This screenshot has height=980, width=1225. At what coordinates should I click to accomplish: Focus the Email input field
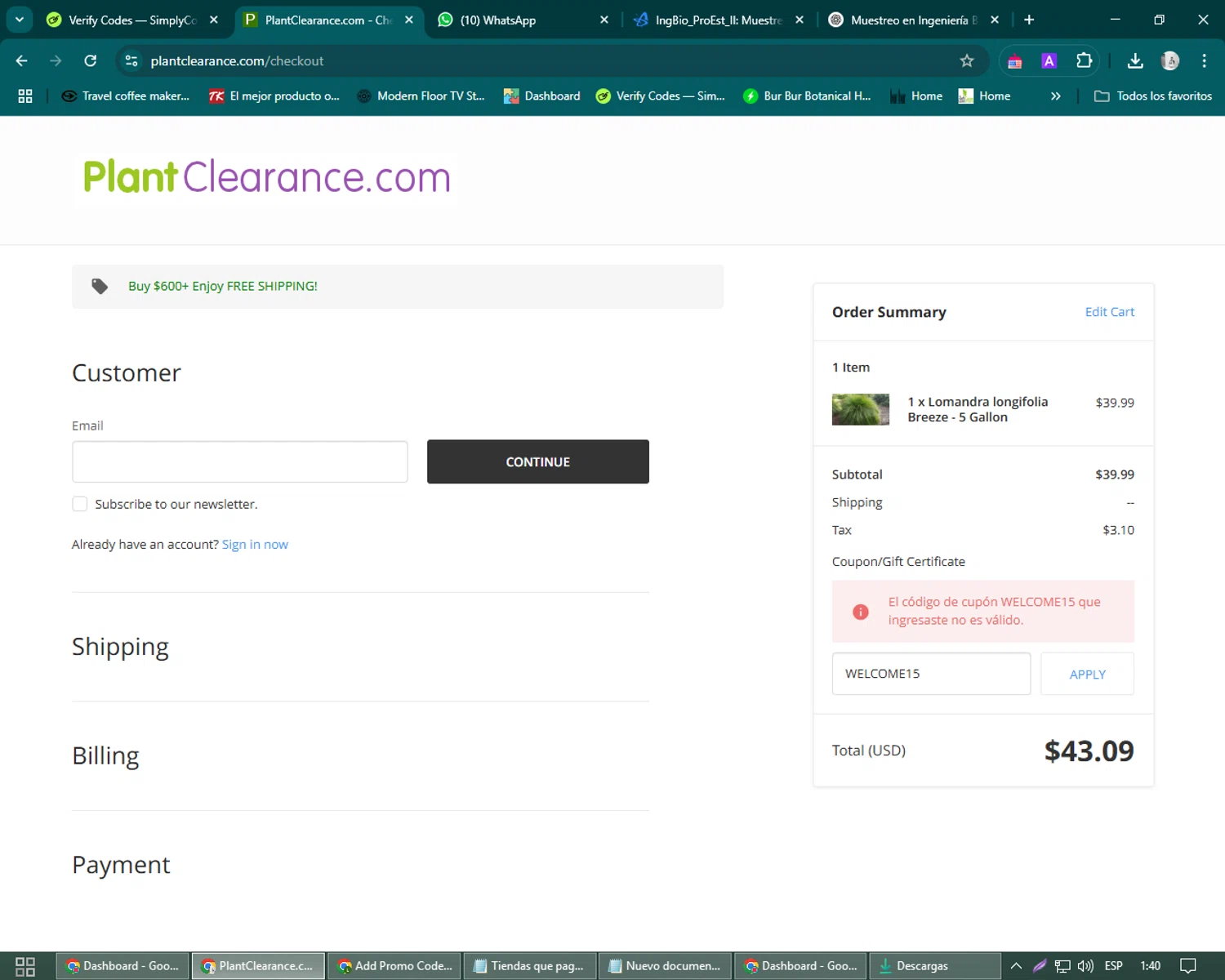[240, 461]
